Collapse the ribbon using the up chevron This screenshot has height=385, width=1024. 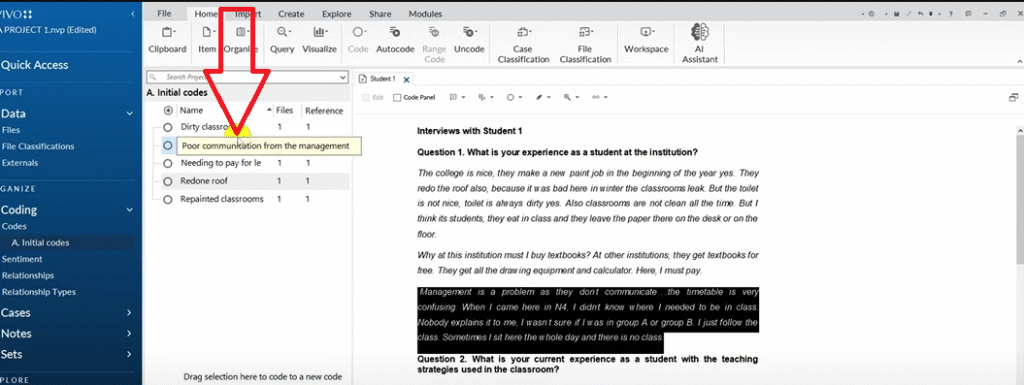tap(1019, 61)
